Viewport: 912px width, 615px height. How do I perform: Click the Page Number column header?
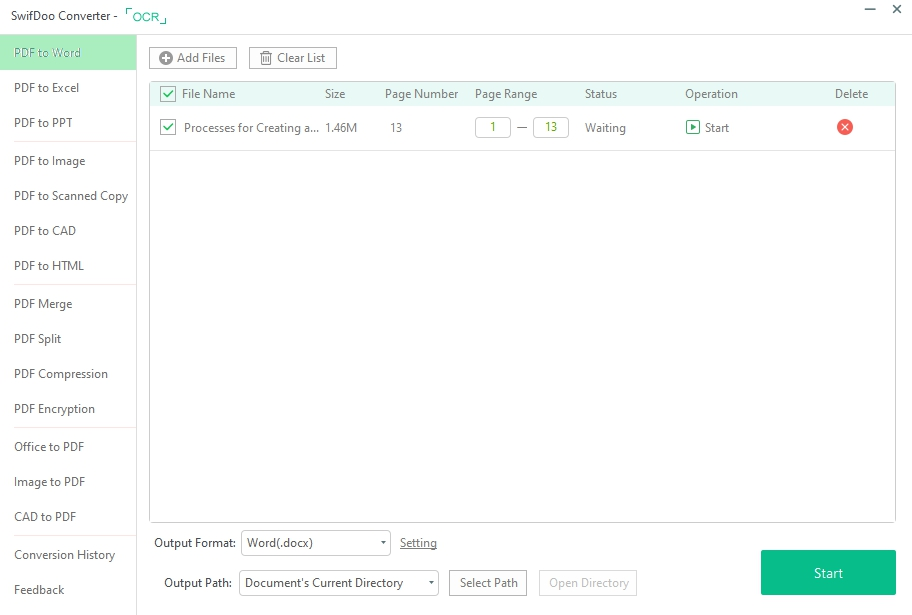(x=421, y=94)
